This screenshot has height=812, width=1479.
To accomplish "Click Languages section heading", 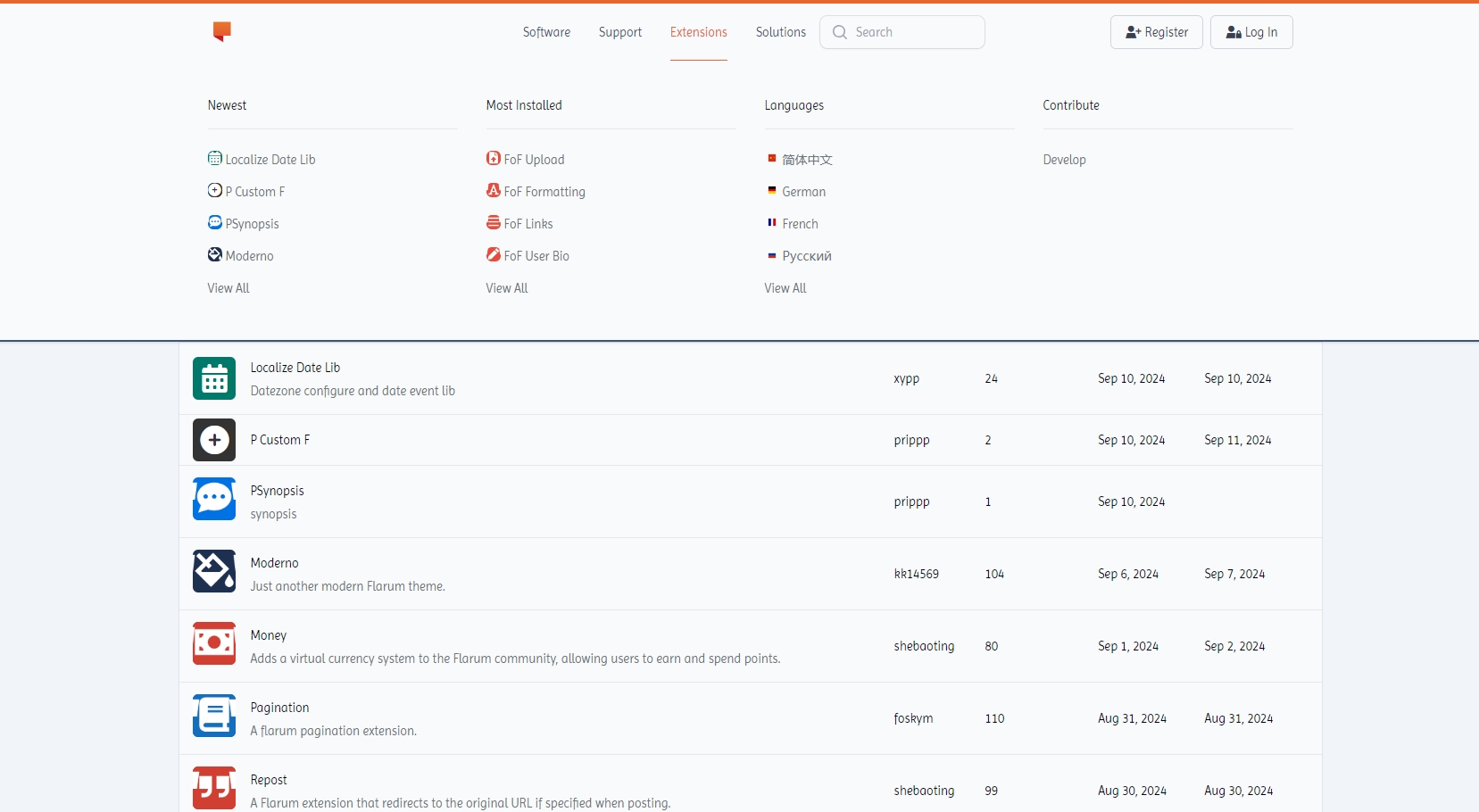I will click(794, 105).
